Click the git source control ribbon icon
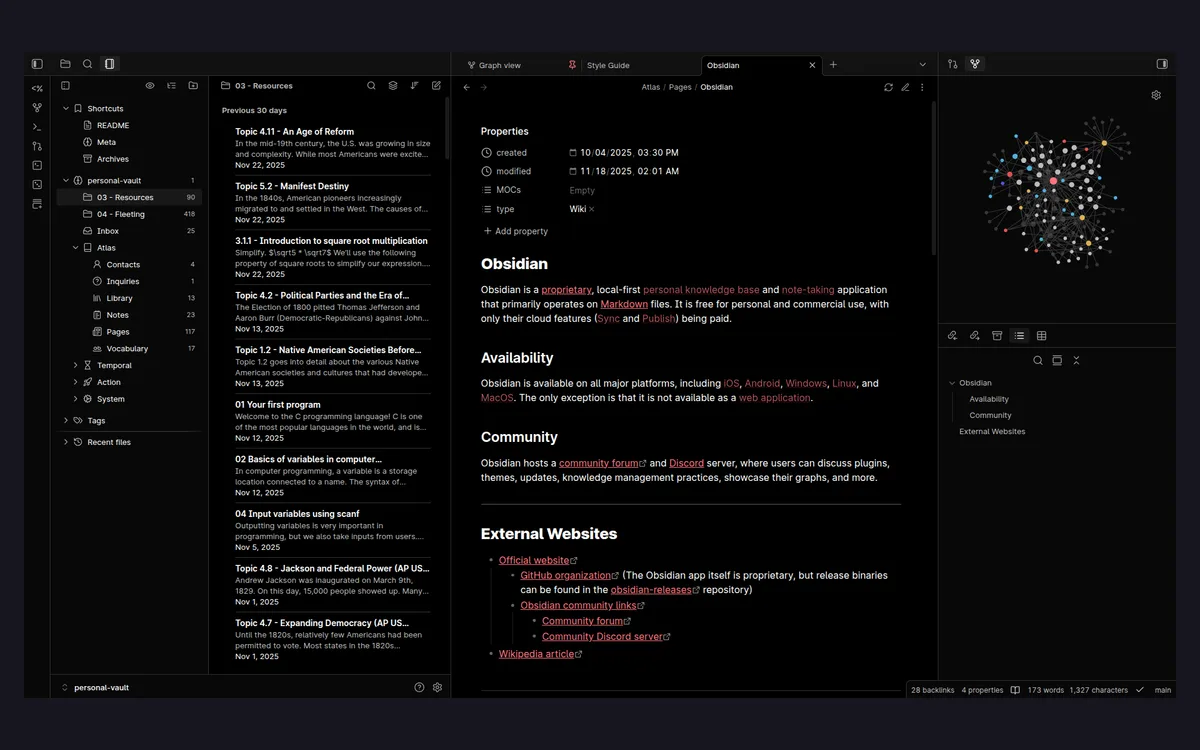The image size is (1200, 750). point(37,146)
